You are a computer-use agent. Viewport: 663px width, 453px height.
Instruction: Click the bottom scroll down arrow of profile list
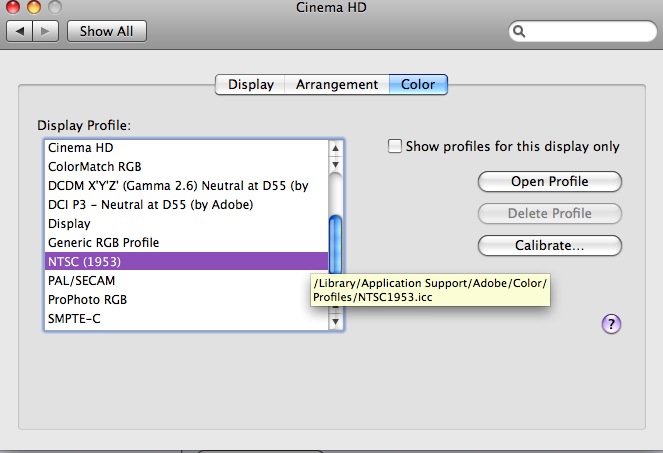pos(335,322)
